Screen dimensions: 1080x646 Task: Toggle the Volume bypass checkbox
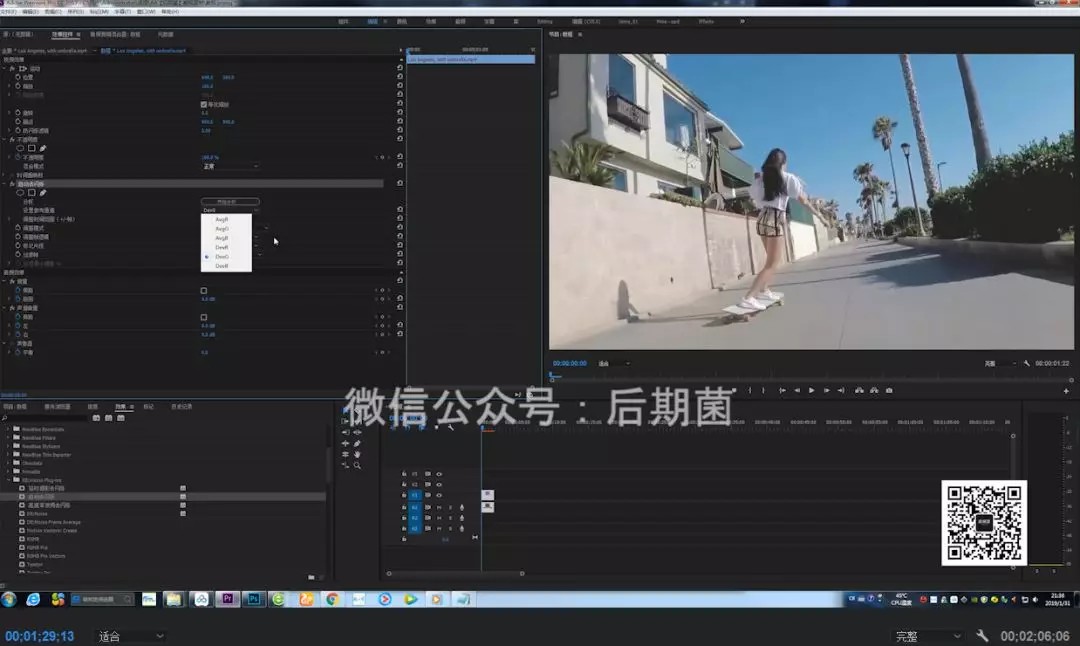(203, 291)
